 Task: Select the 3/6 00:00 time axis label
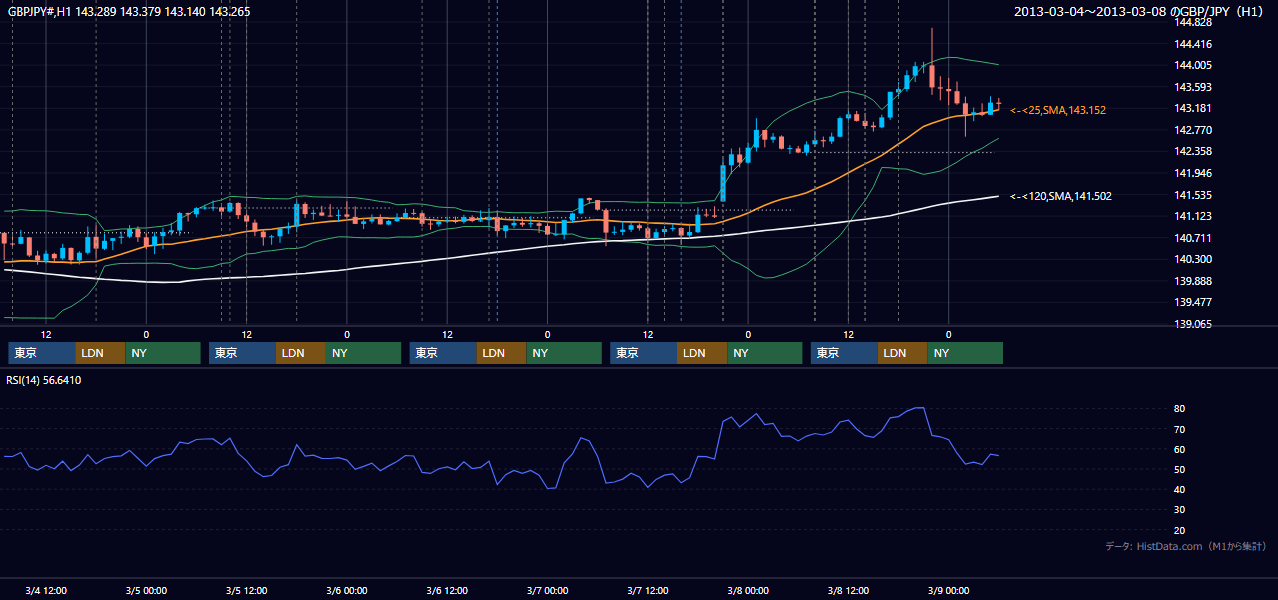[x=347, y=590]
